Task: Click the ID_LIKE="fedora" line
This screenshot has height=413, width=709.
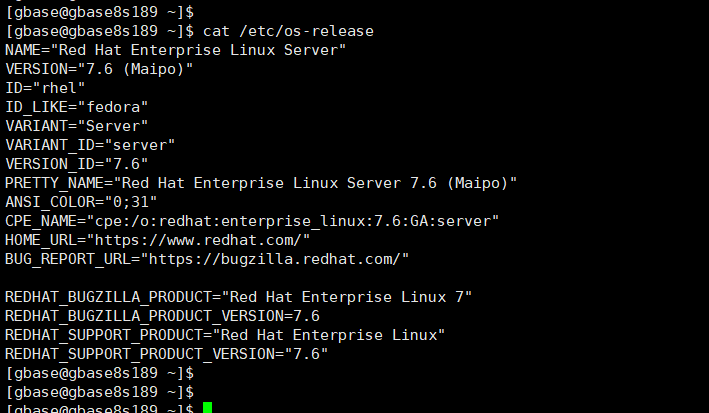Action: point(76,107)
